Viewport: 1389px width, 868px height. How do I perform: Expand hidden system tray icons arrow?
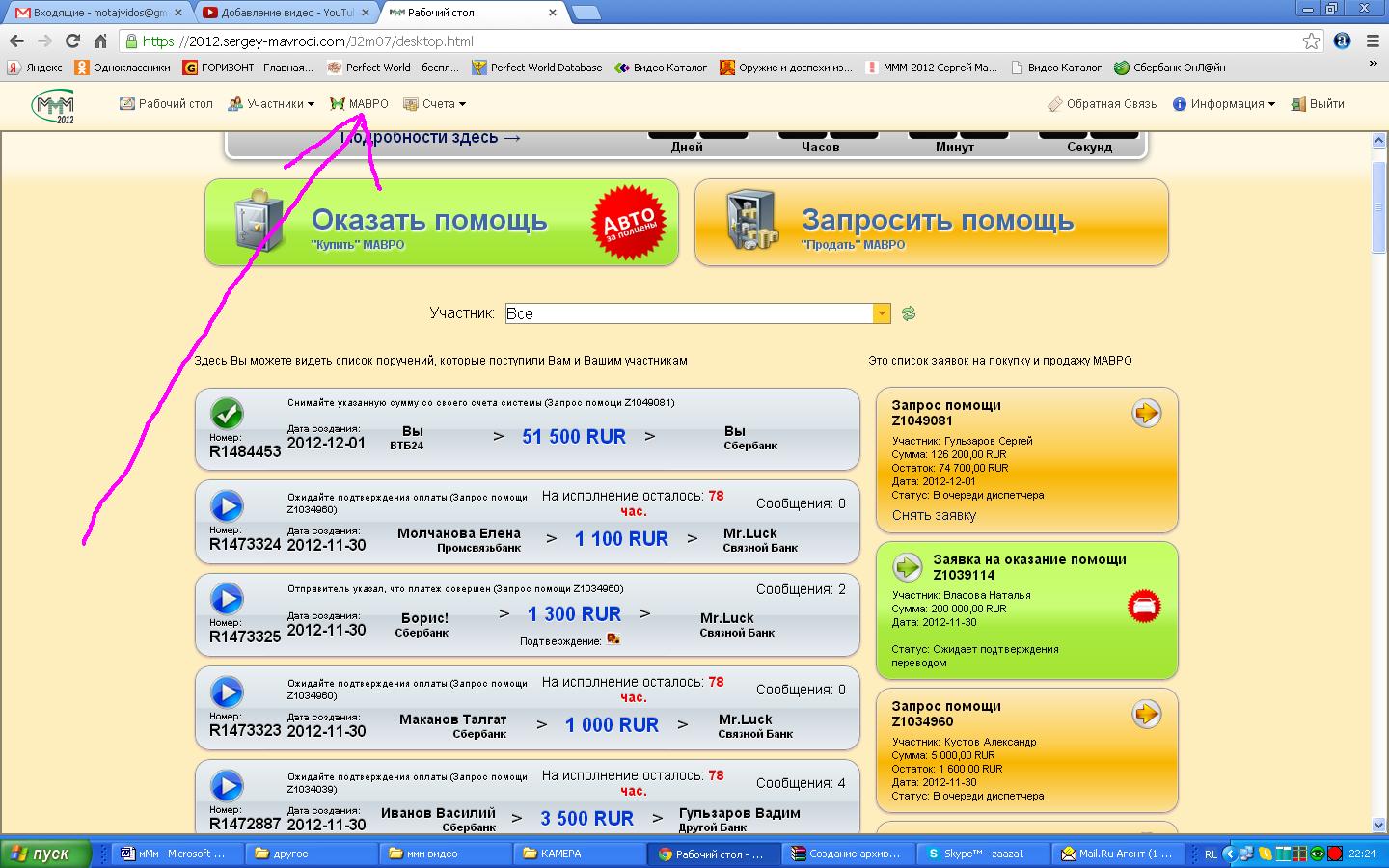coord(1229,854)
